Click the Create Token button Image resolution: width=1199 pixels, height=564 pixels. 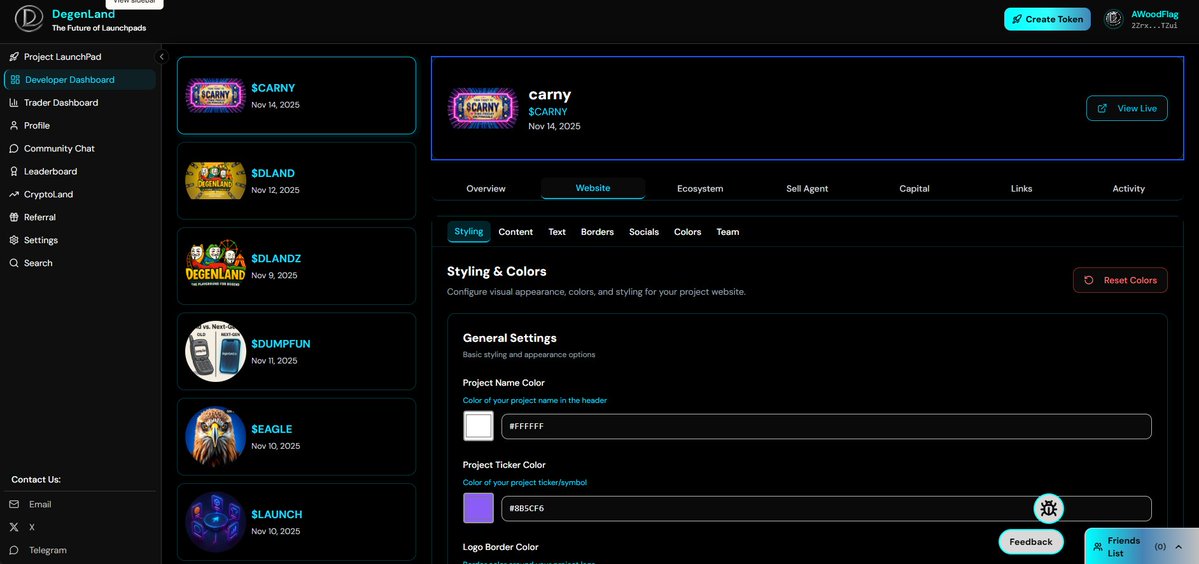tap(1047, 19)
